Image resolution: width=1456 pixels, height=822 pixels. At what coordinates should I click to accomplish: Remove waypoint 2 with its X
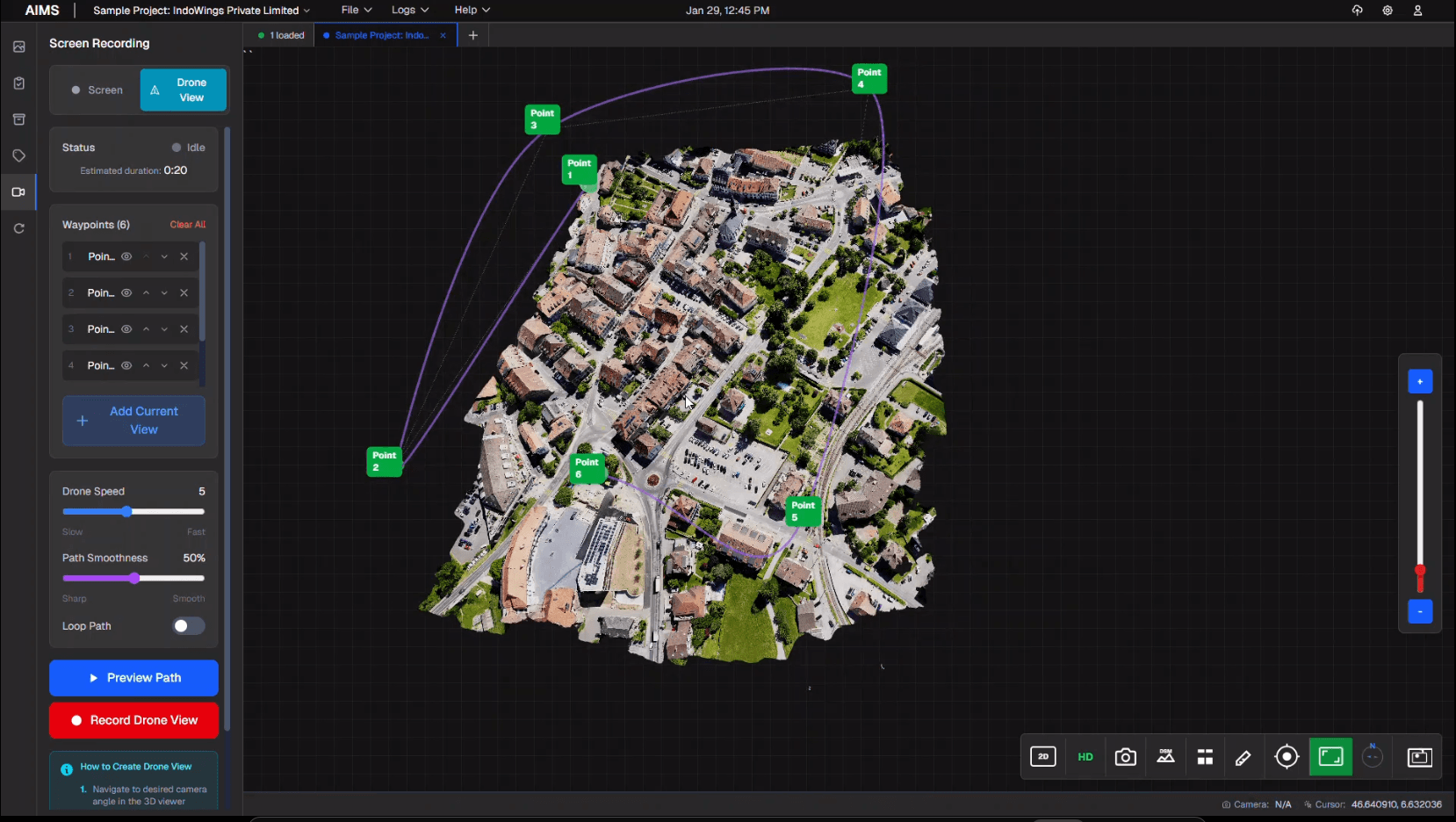[184, 292]
